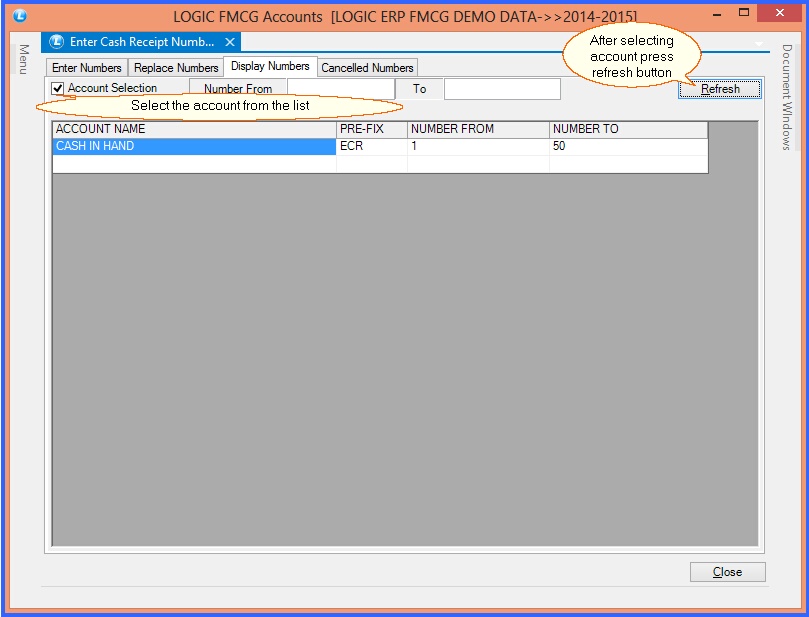Open the document tab list dropdown arrow
This screenshot has width=809, height=617.
(x=758, y=44)
